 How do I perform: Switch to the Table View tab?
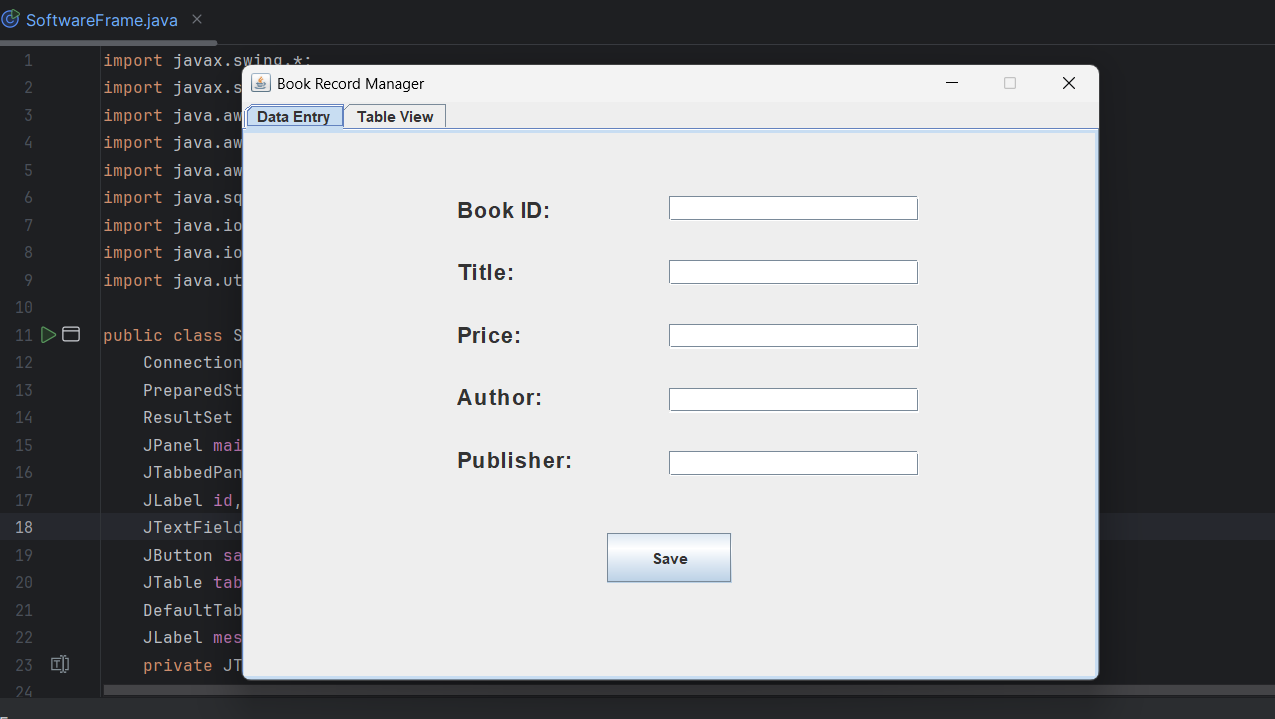[395, 116]
